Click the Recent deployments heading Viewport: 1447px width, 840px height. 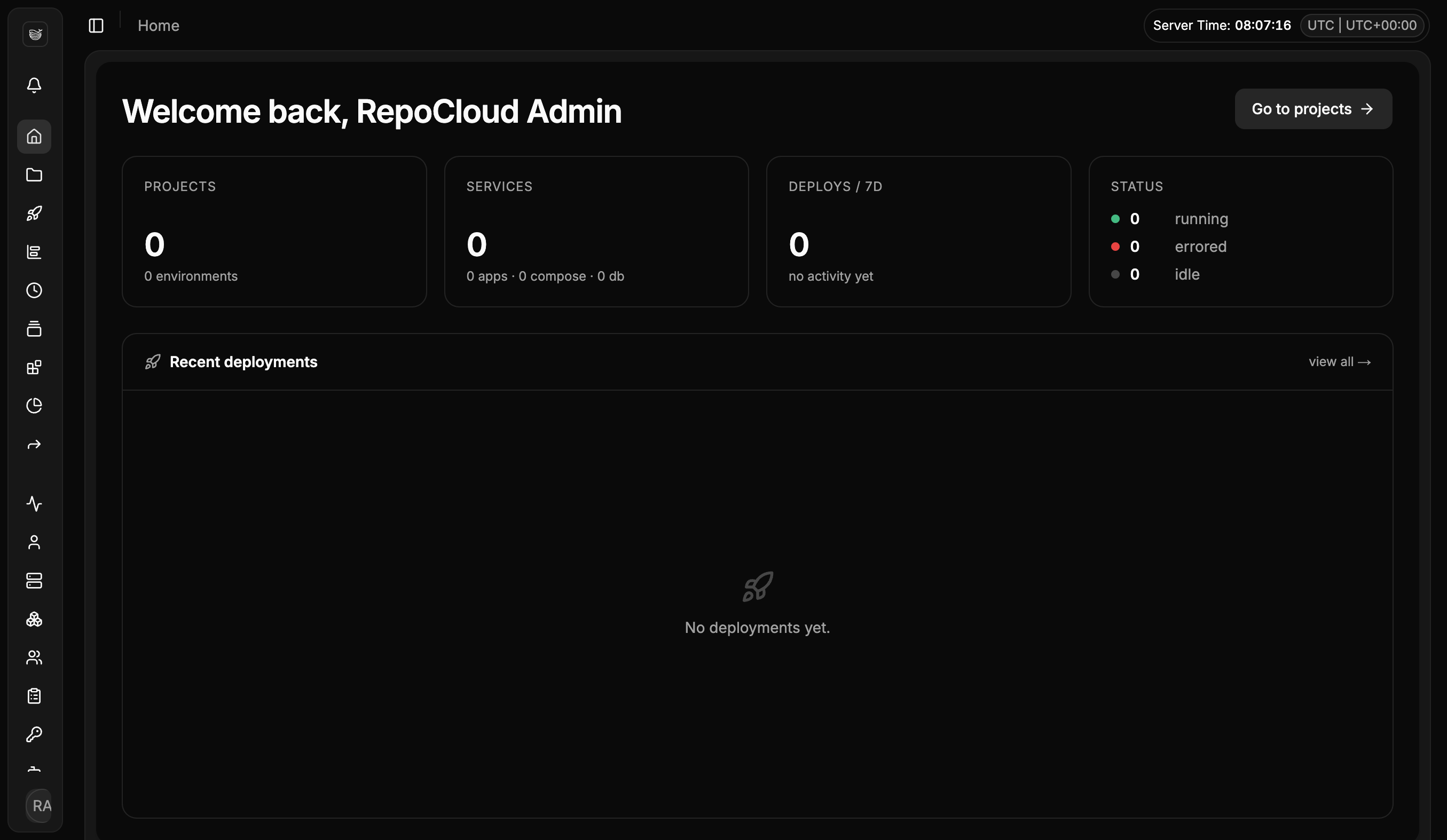(x=243, y=362)
